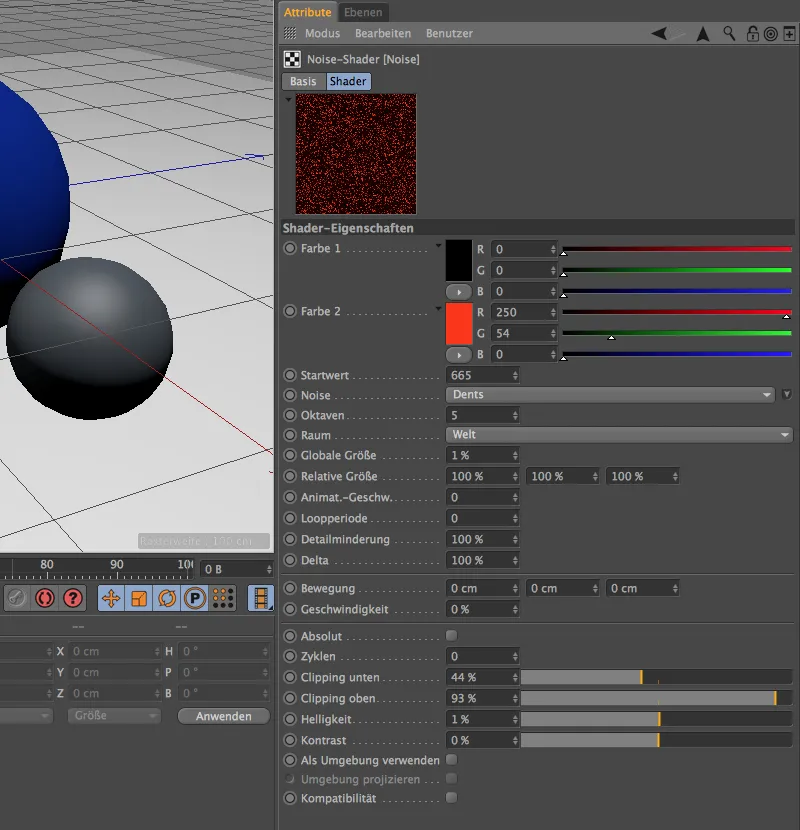The image size is (800, 830).
Task: Toggle the scale key icon
Action: 139,599
